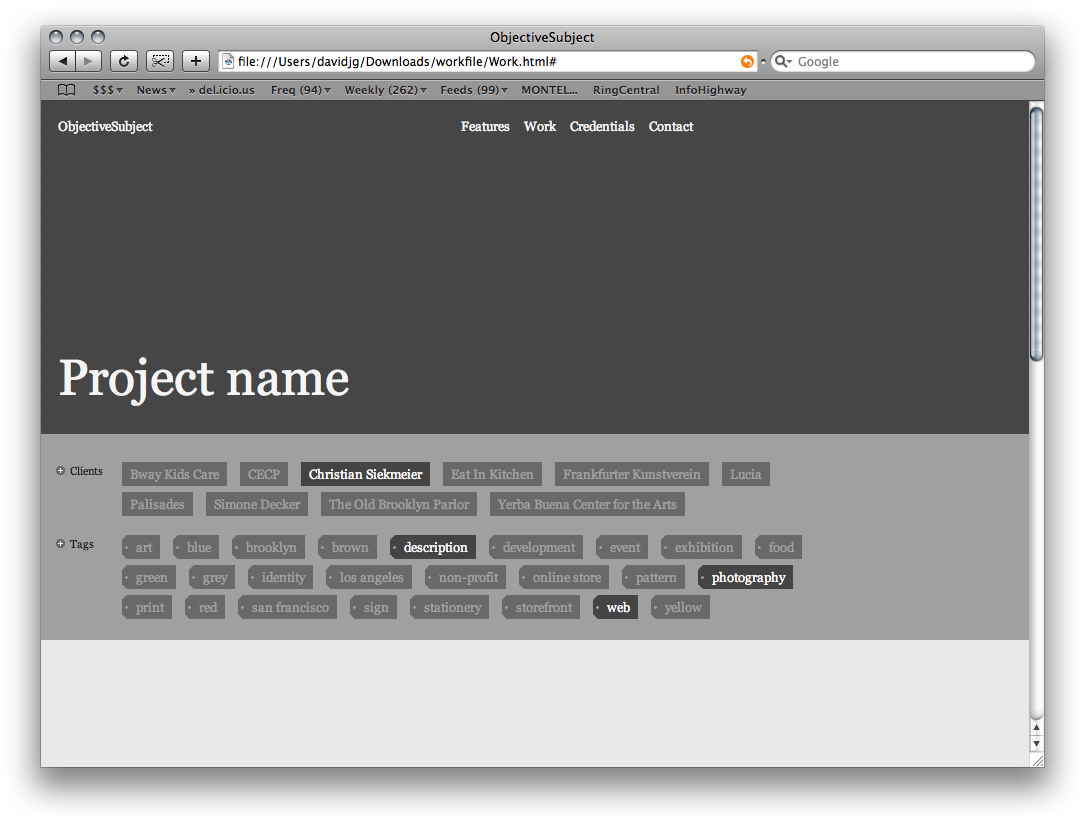This screenshot has width=1085, height=823.
Task: Select The Old Brooklyn Parlor client
Action: click(399, 504)
